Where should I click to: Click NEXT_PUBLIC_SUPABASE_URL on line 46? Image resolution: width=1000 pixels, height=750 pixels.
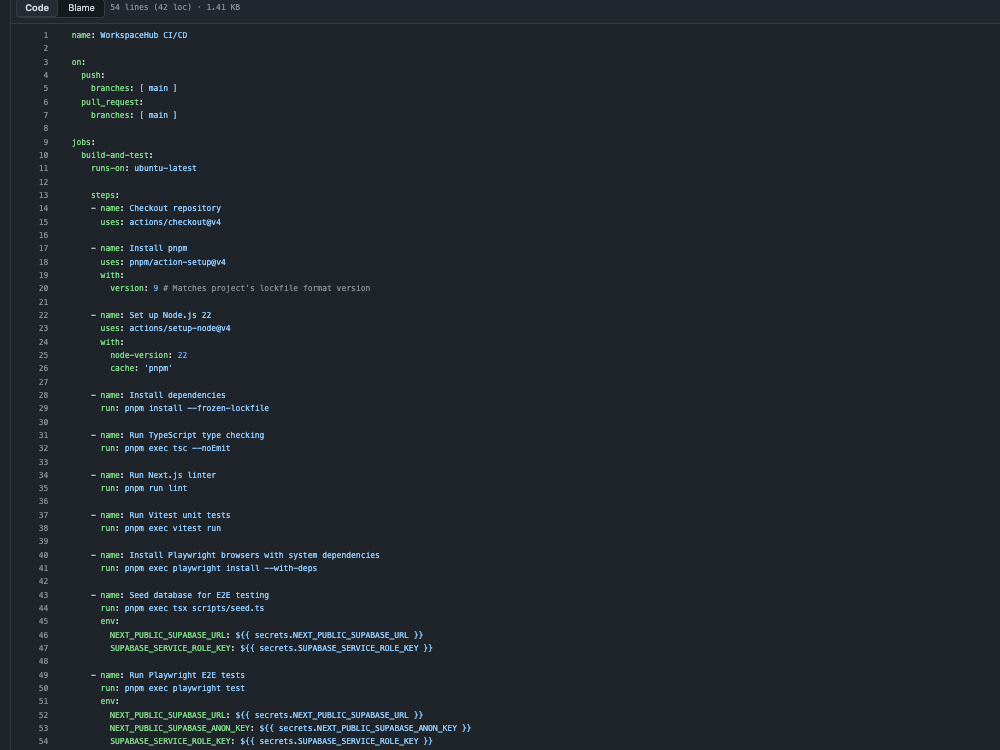pyautogui.click(x=170, y=635)
